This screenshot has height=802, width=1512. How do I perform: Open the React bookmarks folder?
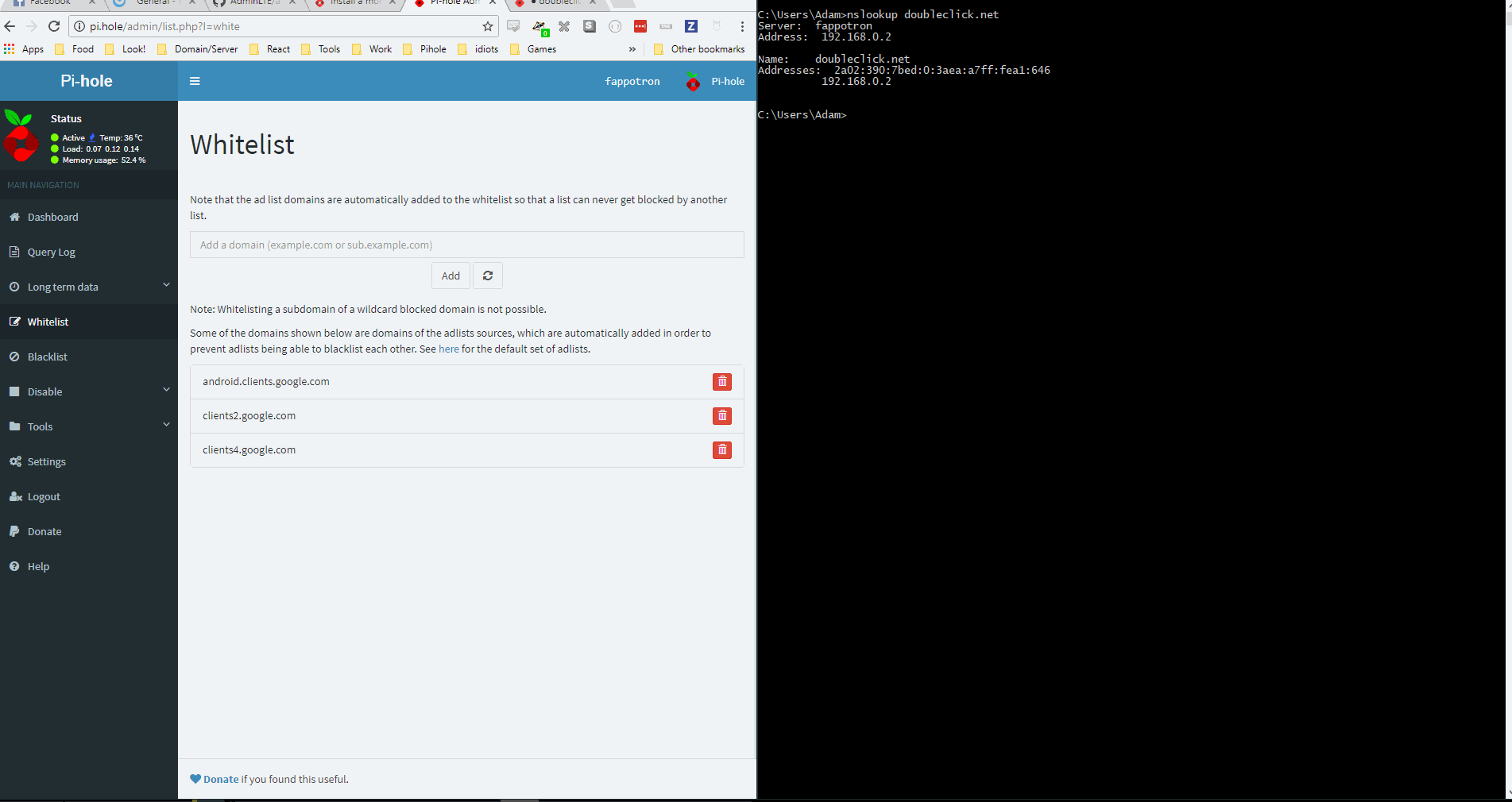[x=270, y=49]
